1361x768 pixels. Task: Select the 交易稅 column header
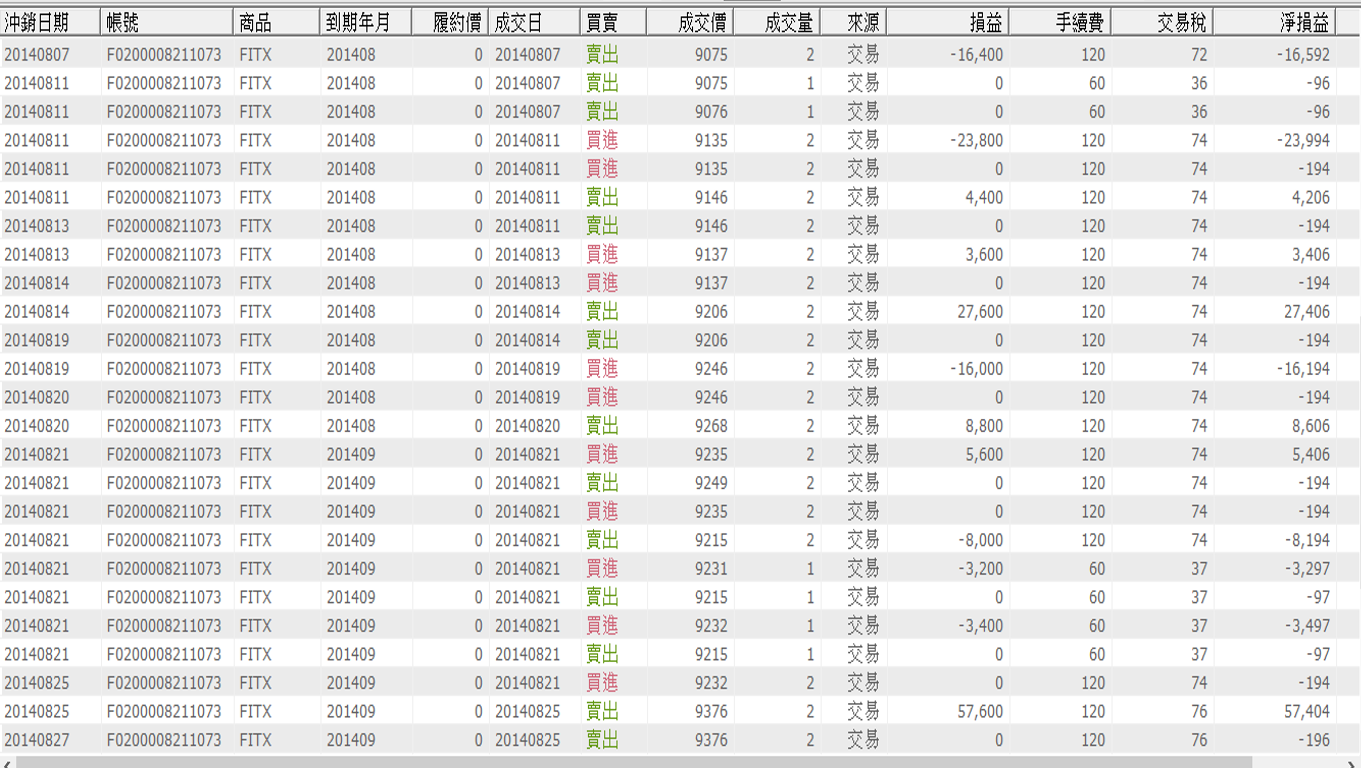(1162, 22)
